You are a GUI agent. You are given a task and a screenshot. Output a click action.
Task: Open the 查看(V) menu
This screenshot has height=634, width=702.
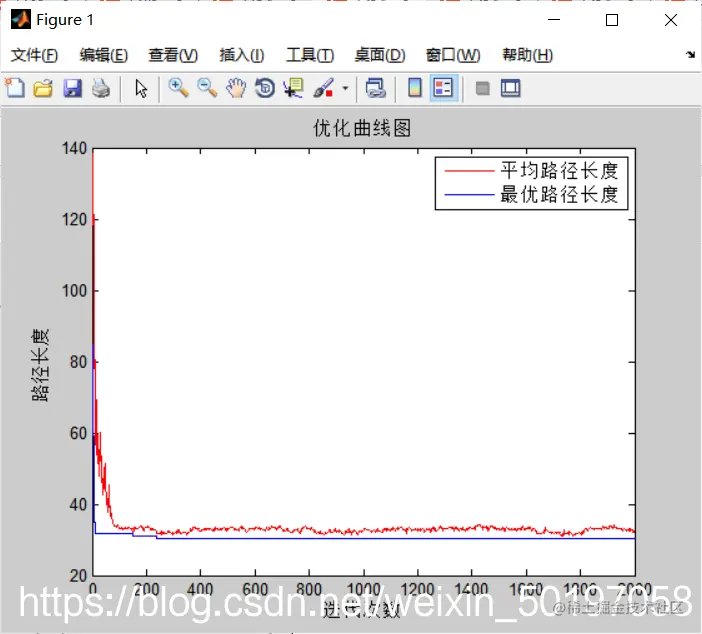(173, 55)
